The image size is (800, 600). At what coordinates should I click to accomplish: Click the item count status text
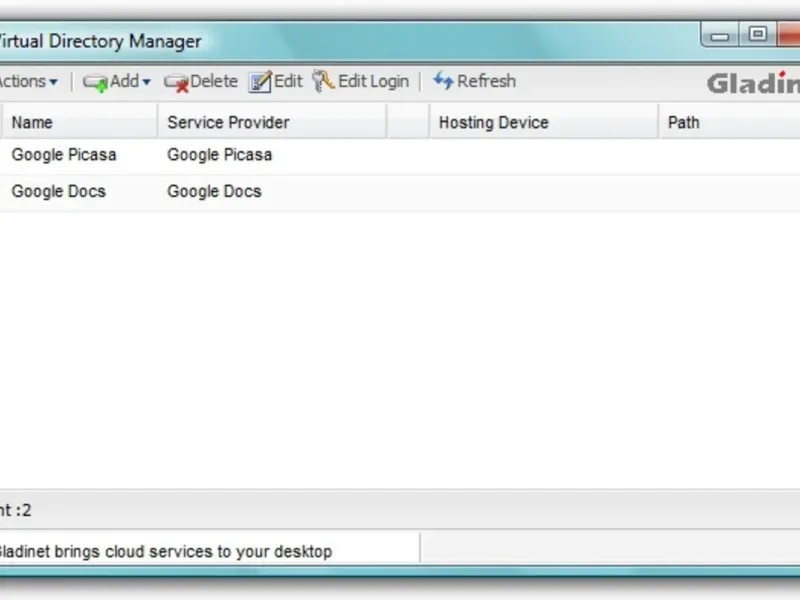point(16,510)
